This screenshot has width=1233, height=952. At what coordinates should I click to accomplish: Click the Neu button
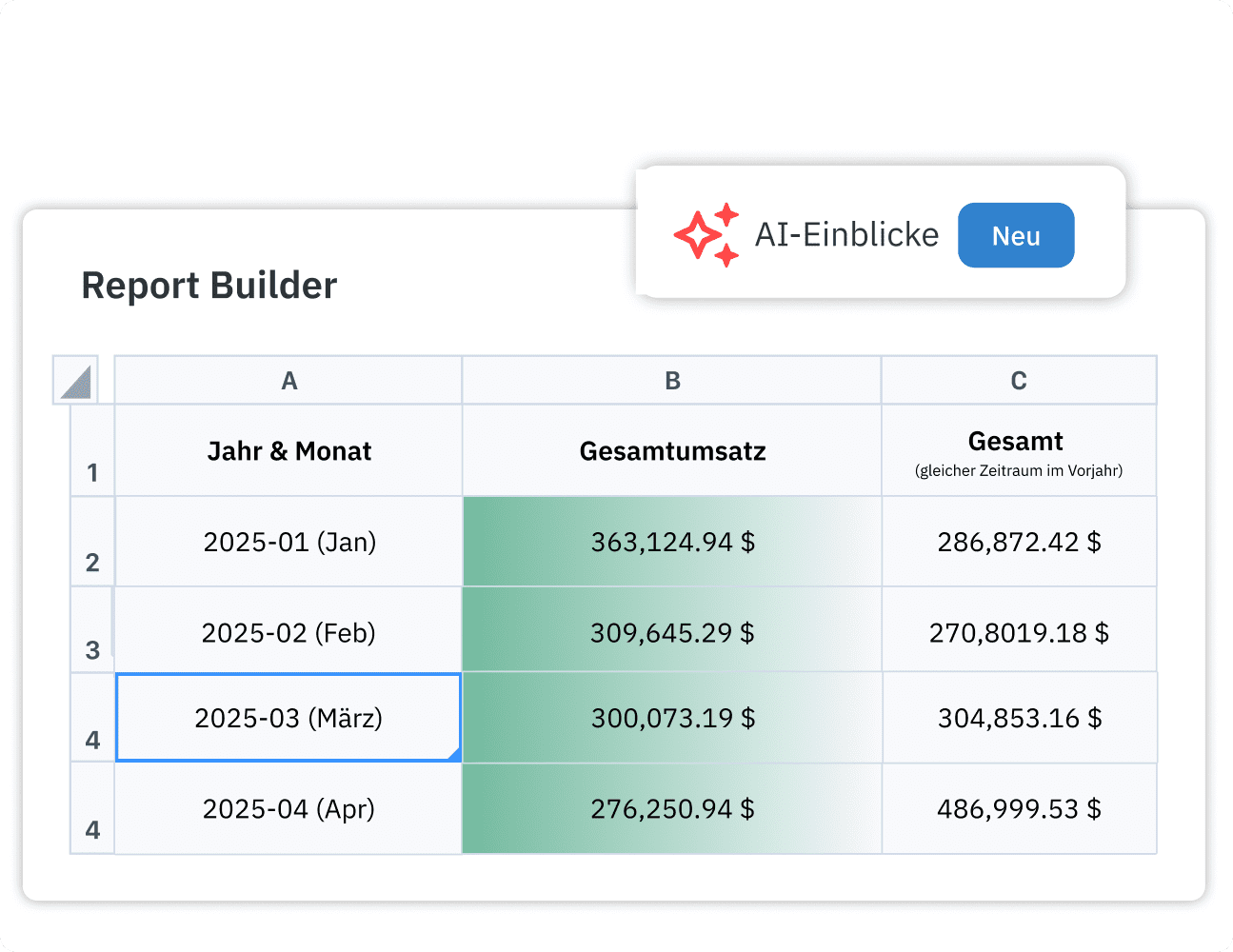tap(1016, 234)
